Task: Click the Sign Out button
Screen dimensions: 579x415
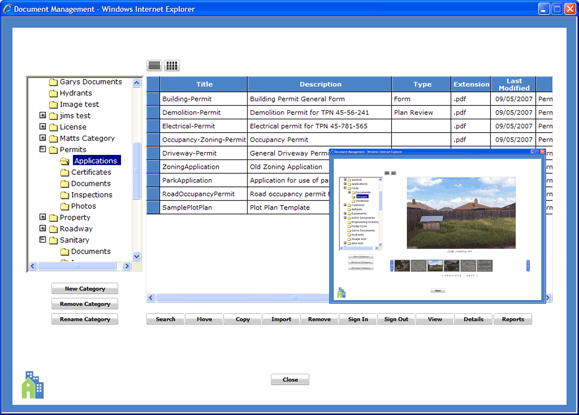Action: (x=396, y=319)
